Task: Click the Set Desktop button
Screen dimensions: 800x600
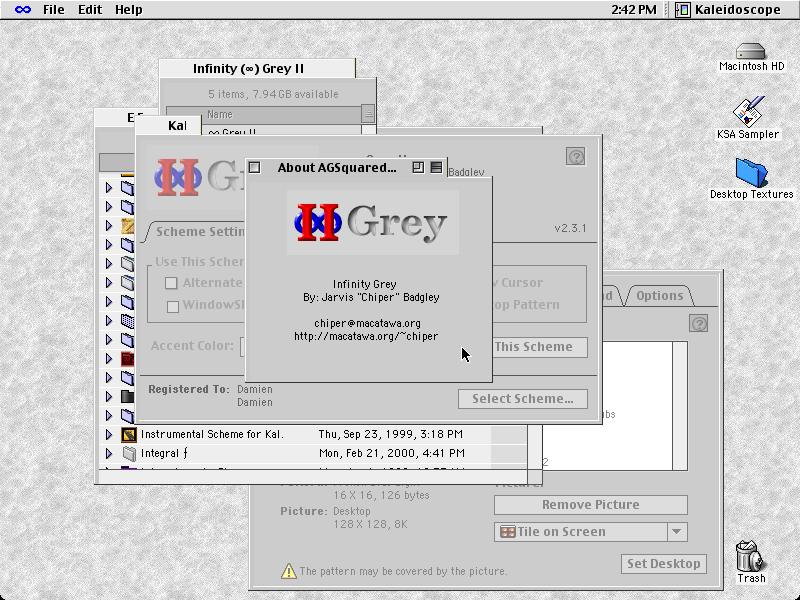Action: point(663,564)
